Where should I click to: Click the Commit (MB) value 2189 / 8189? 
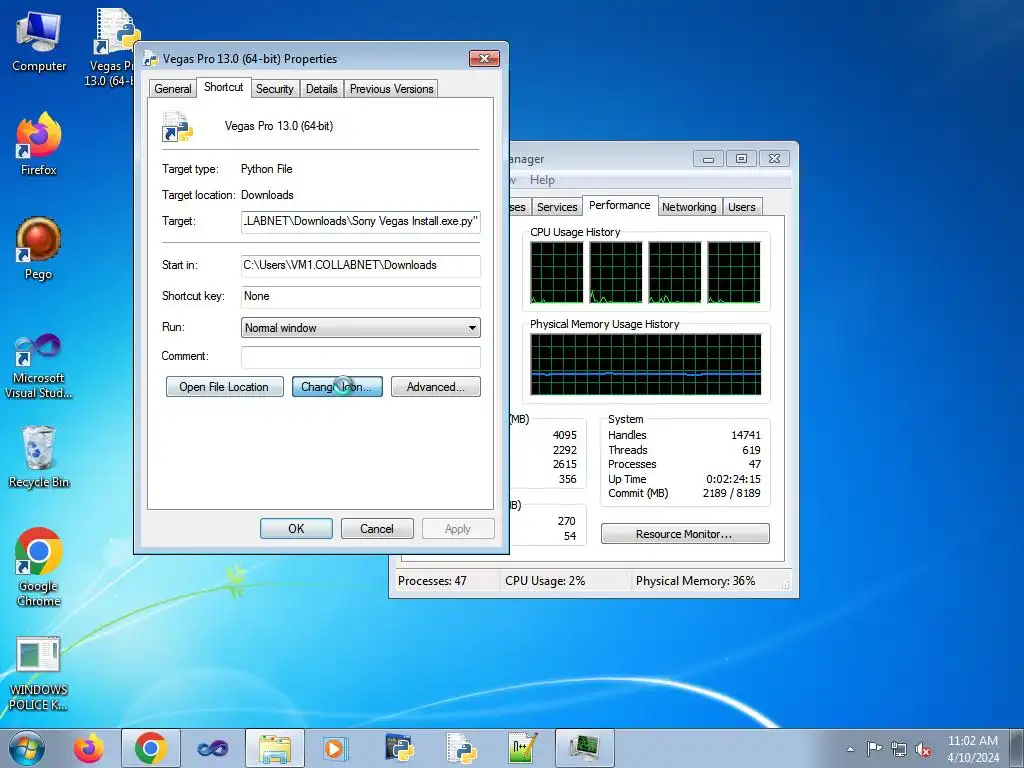pyautogui.click(x=731, y=493)
